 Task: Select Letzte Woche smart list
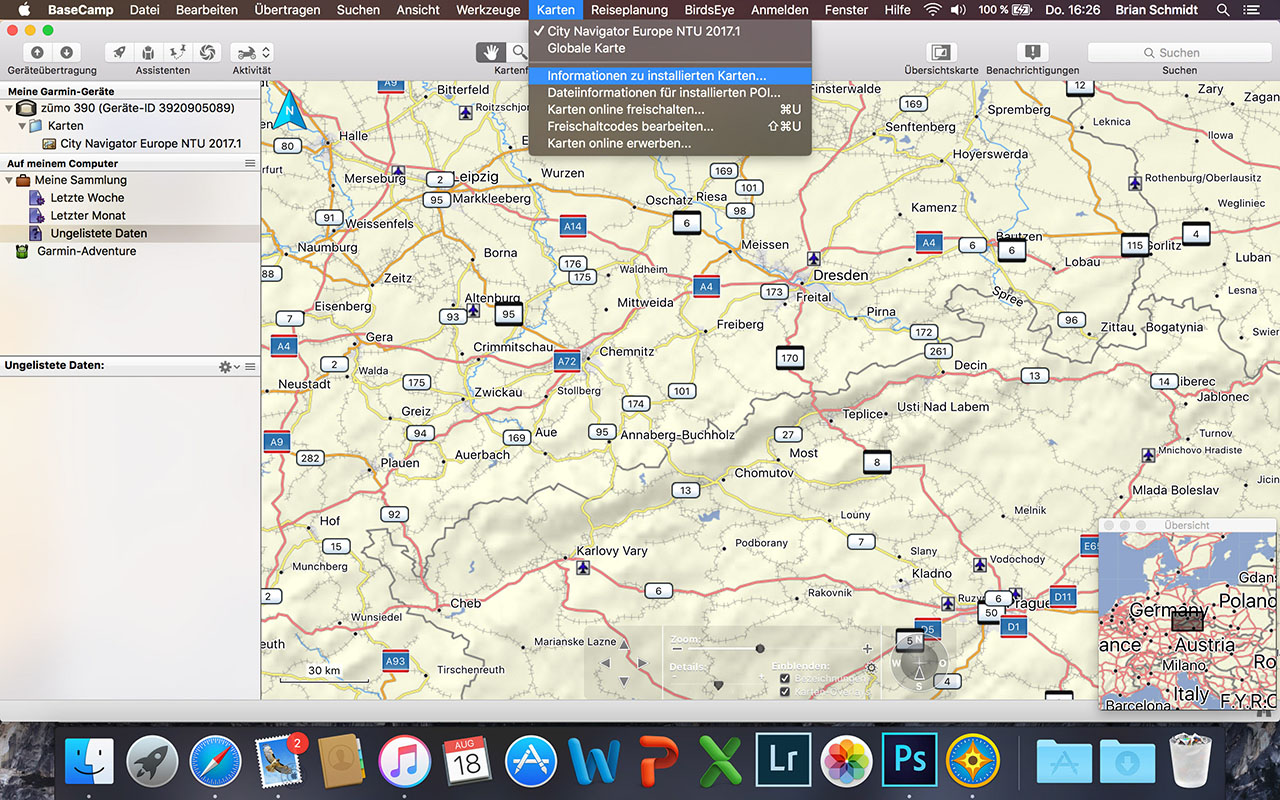pyautogui.click(x=87, y=198)
